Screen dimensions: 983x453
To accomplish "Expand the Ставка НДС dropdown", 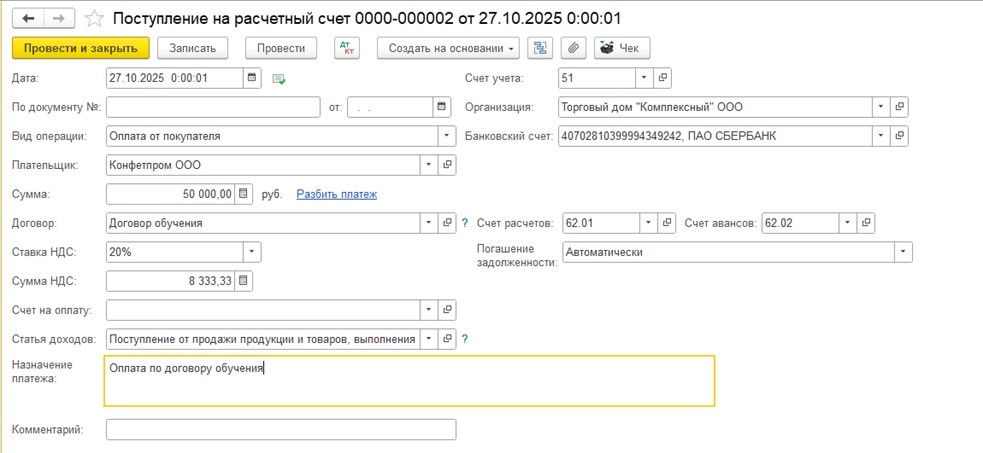I will click(251, 252).
